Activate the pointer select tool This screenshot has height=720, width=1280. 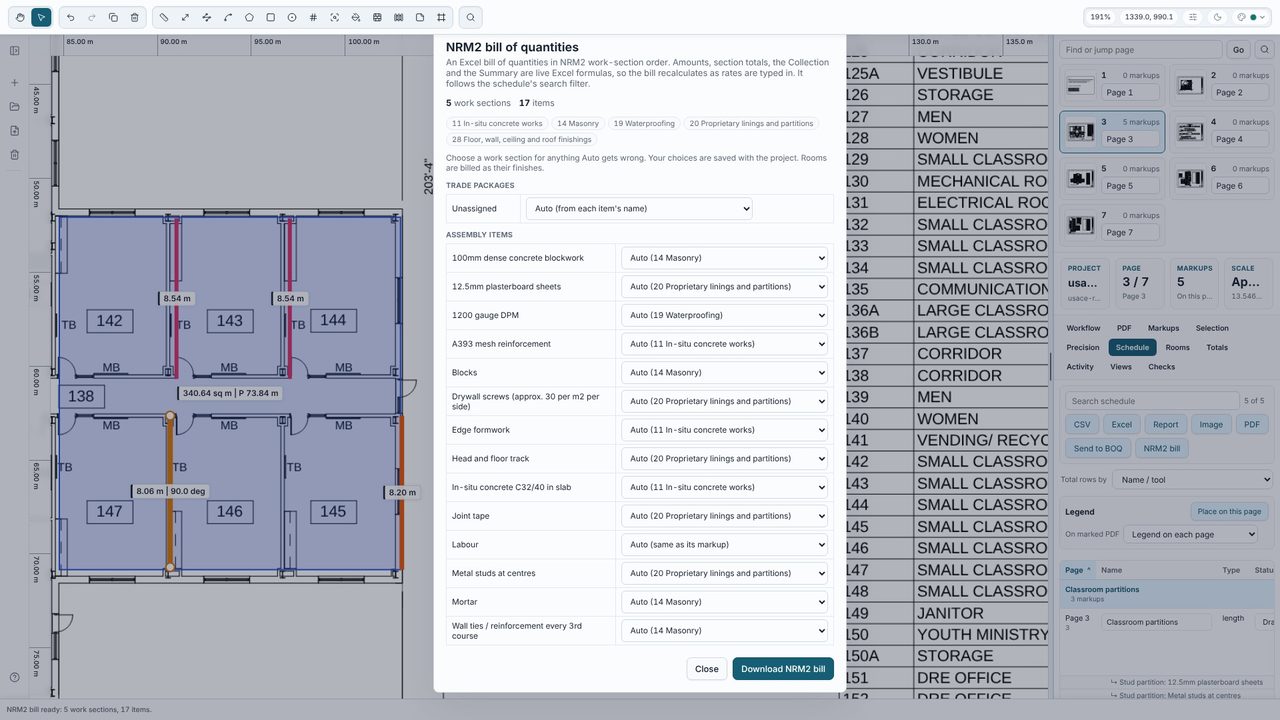pyautogui.click(x=41, y=17)
